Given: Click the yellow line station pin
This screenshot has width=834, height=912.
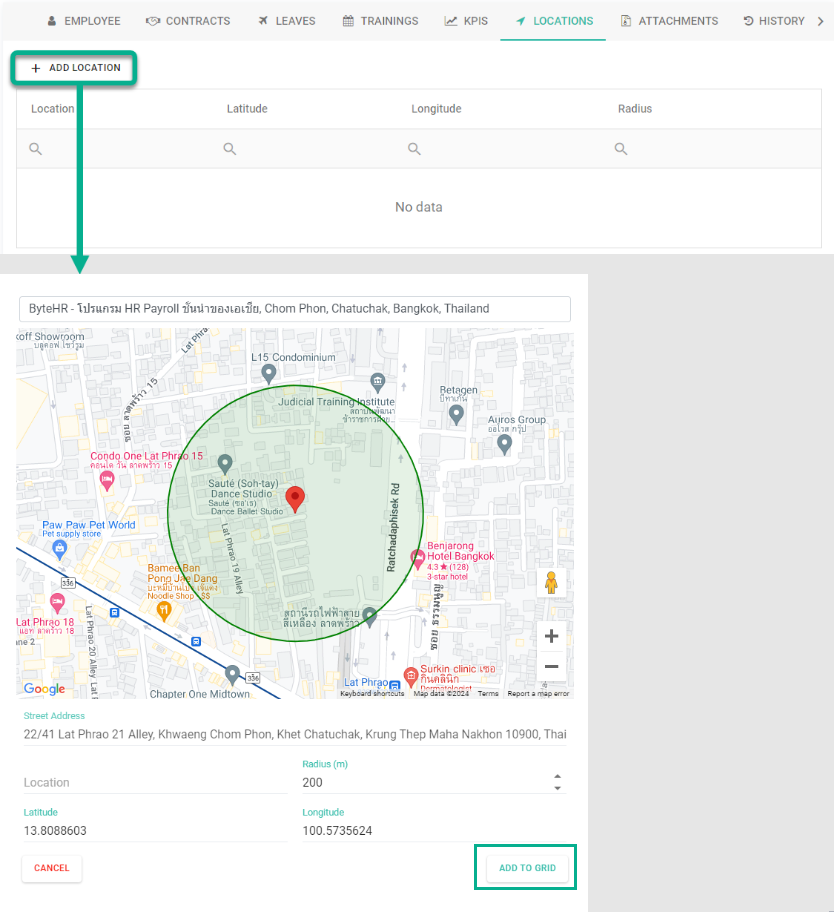Looking at the screenshot, I should click(369, 617).
